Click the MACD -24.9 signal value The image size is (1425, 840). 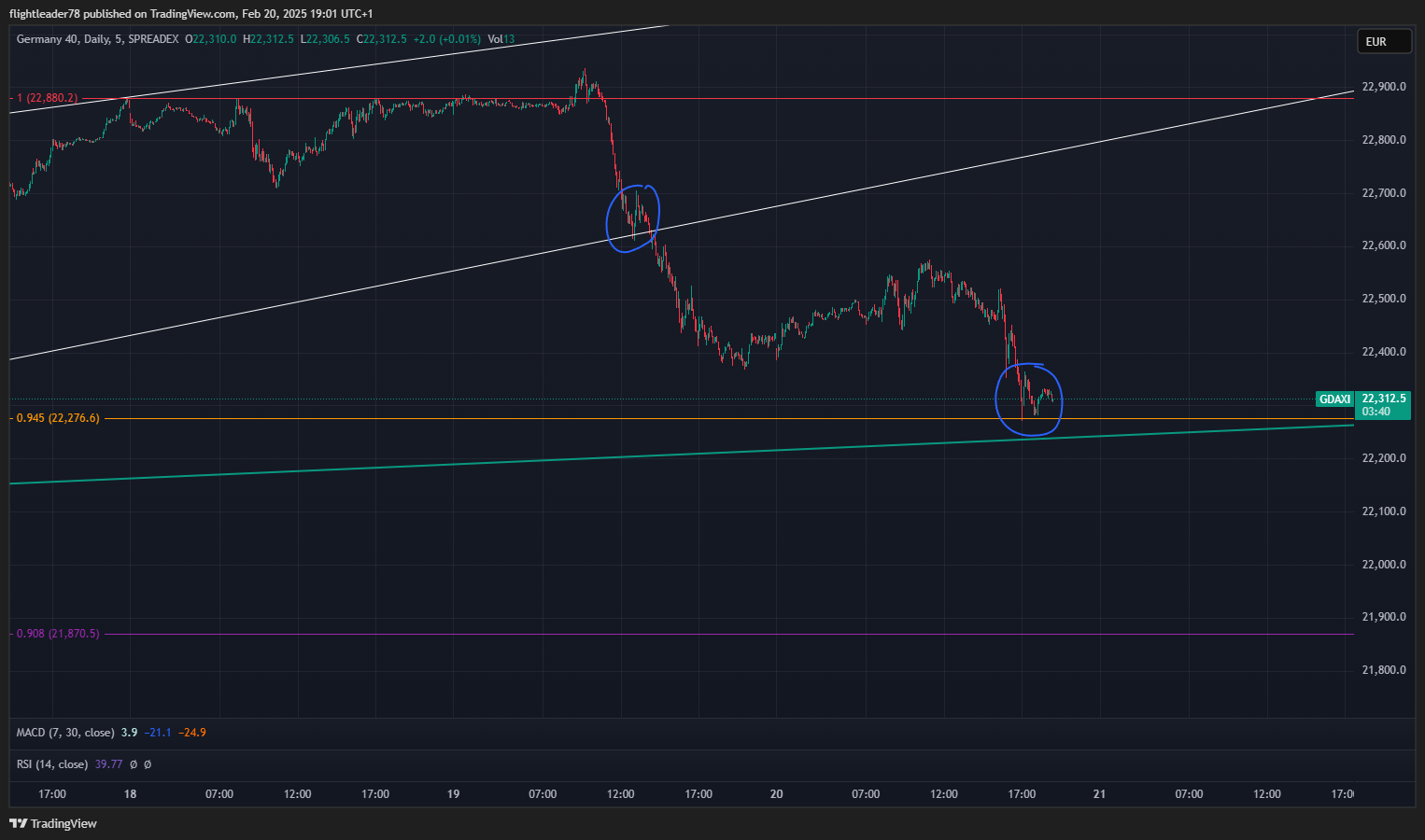192,733
